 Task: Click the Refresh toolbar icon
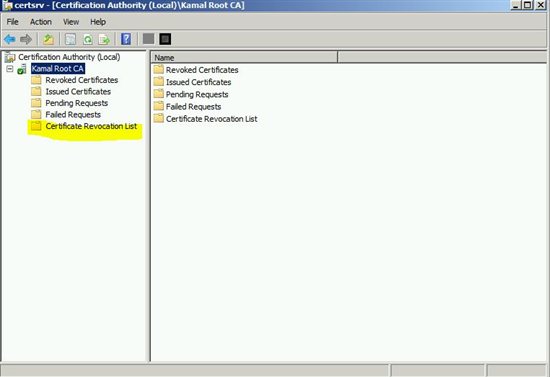pos(88,39)
